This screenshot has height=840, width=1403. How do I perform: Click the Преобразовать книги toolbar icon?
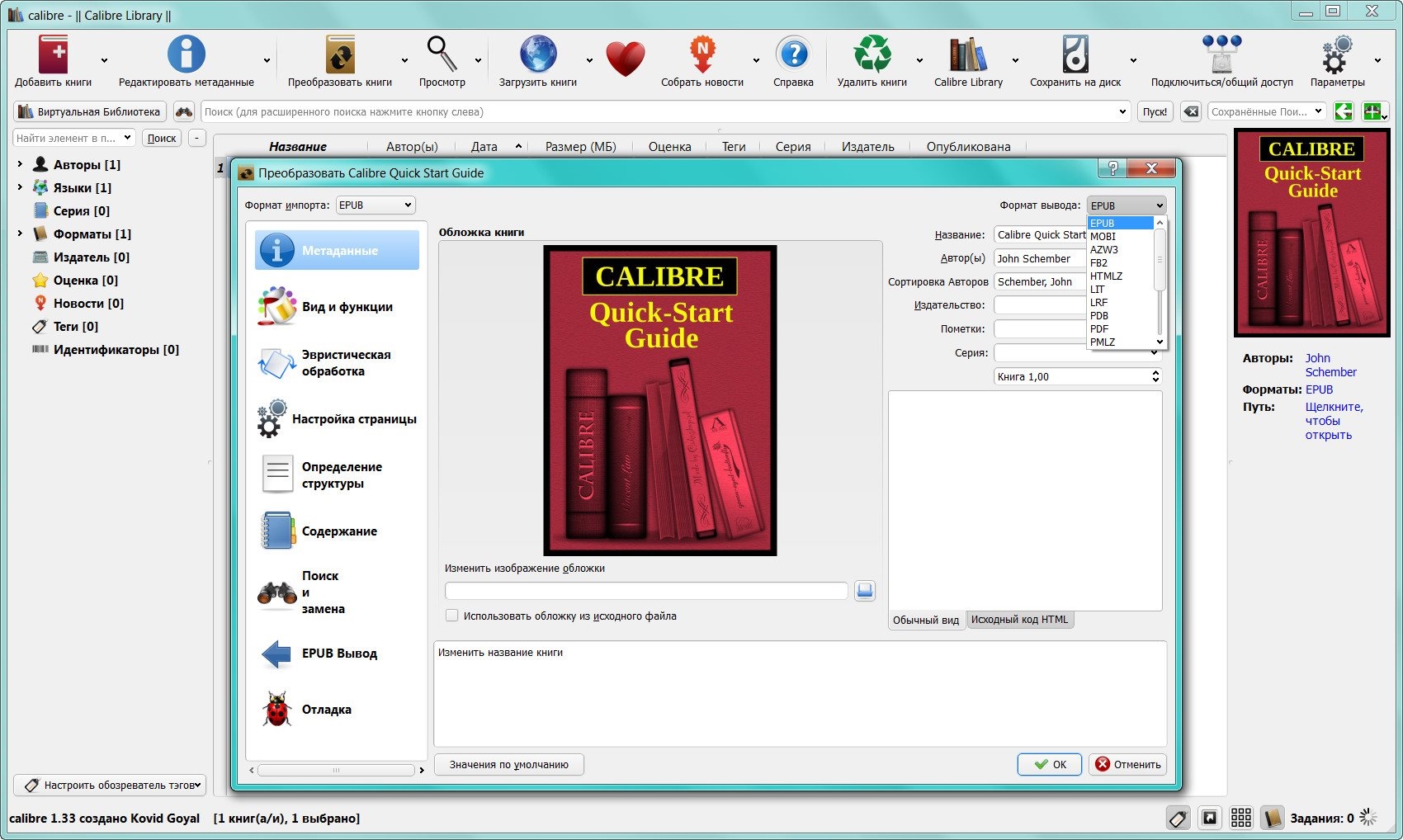339,55
